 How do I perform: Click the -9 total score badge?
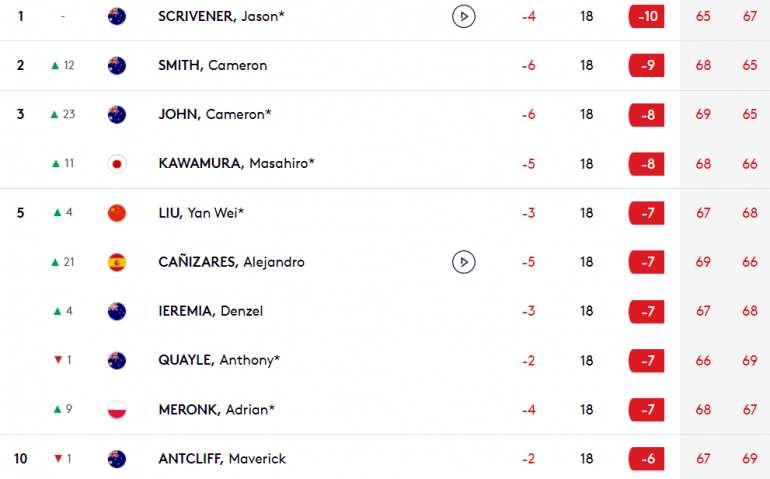tap(646, 65)
